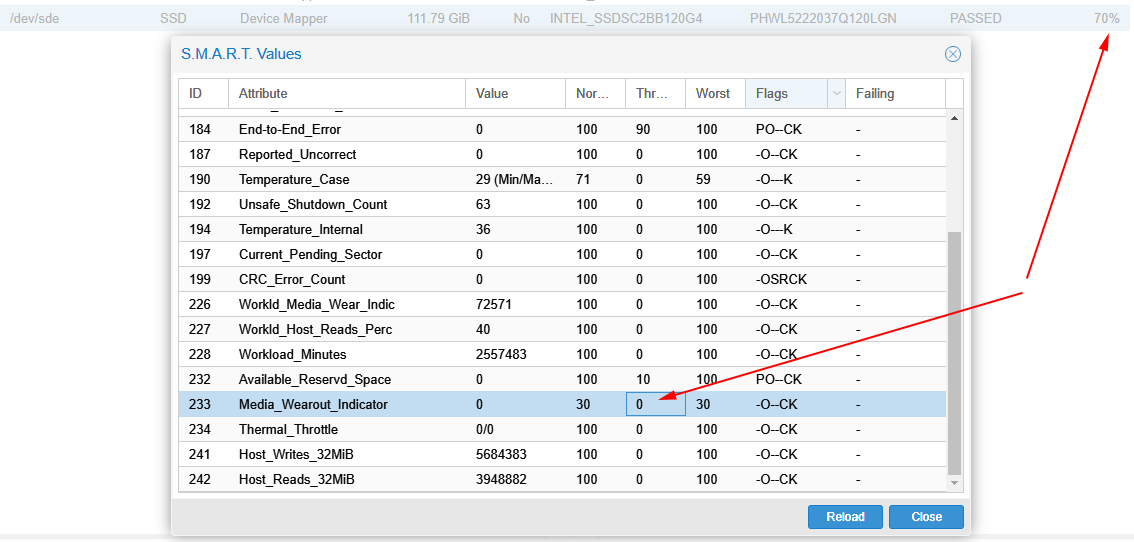The width and height of the screenshot is (1134, 542).
Task: Select the Unsafe_Shutdown_Count row
Action: 563,205
